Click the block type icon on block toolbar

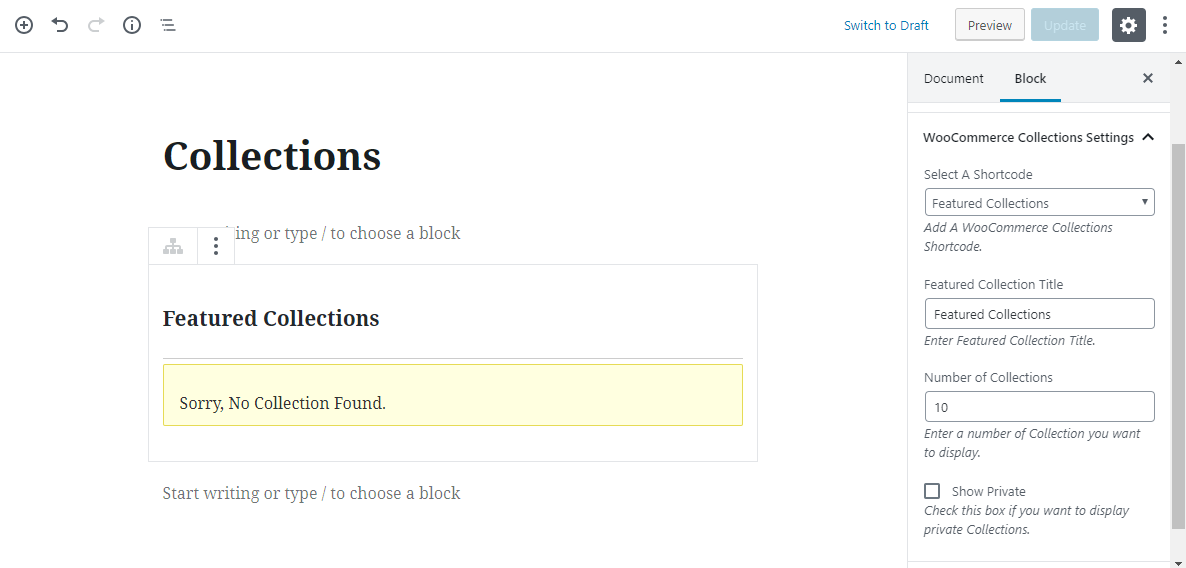click(x=173, y=246)
